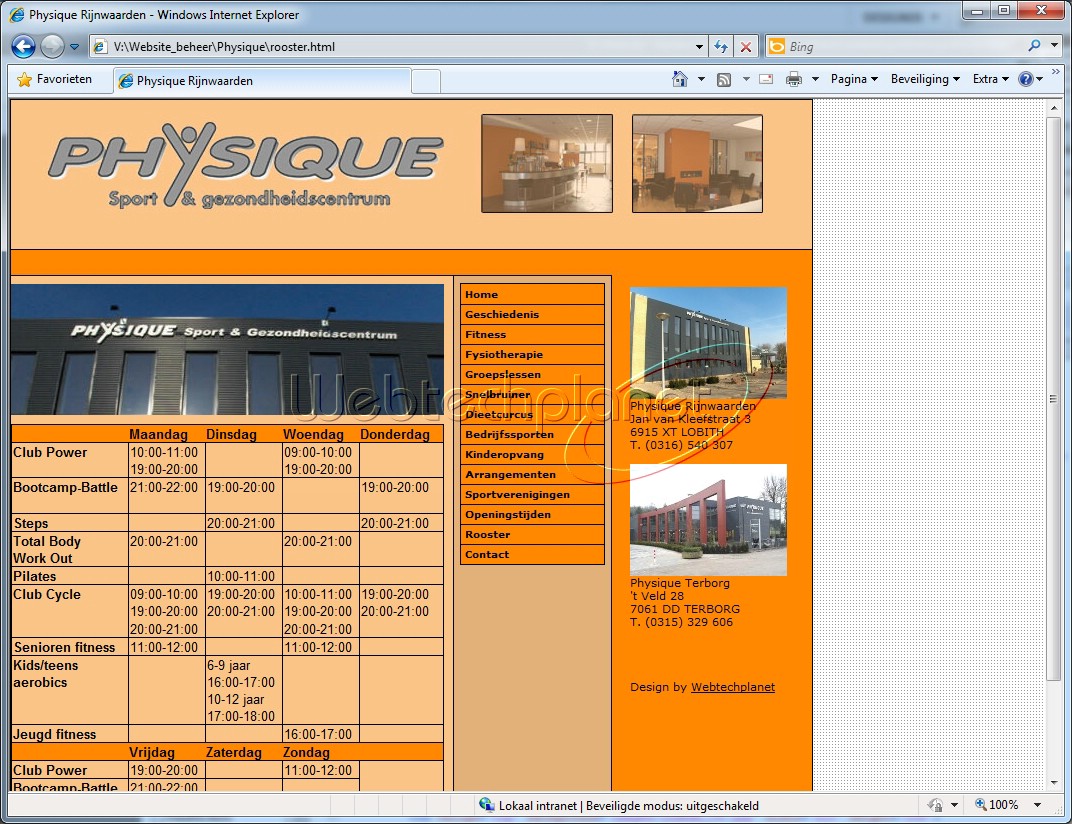
Task: Click the lounge interior photo thumbnail
Action: click(697, 163)
